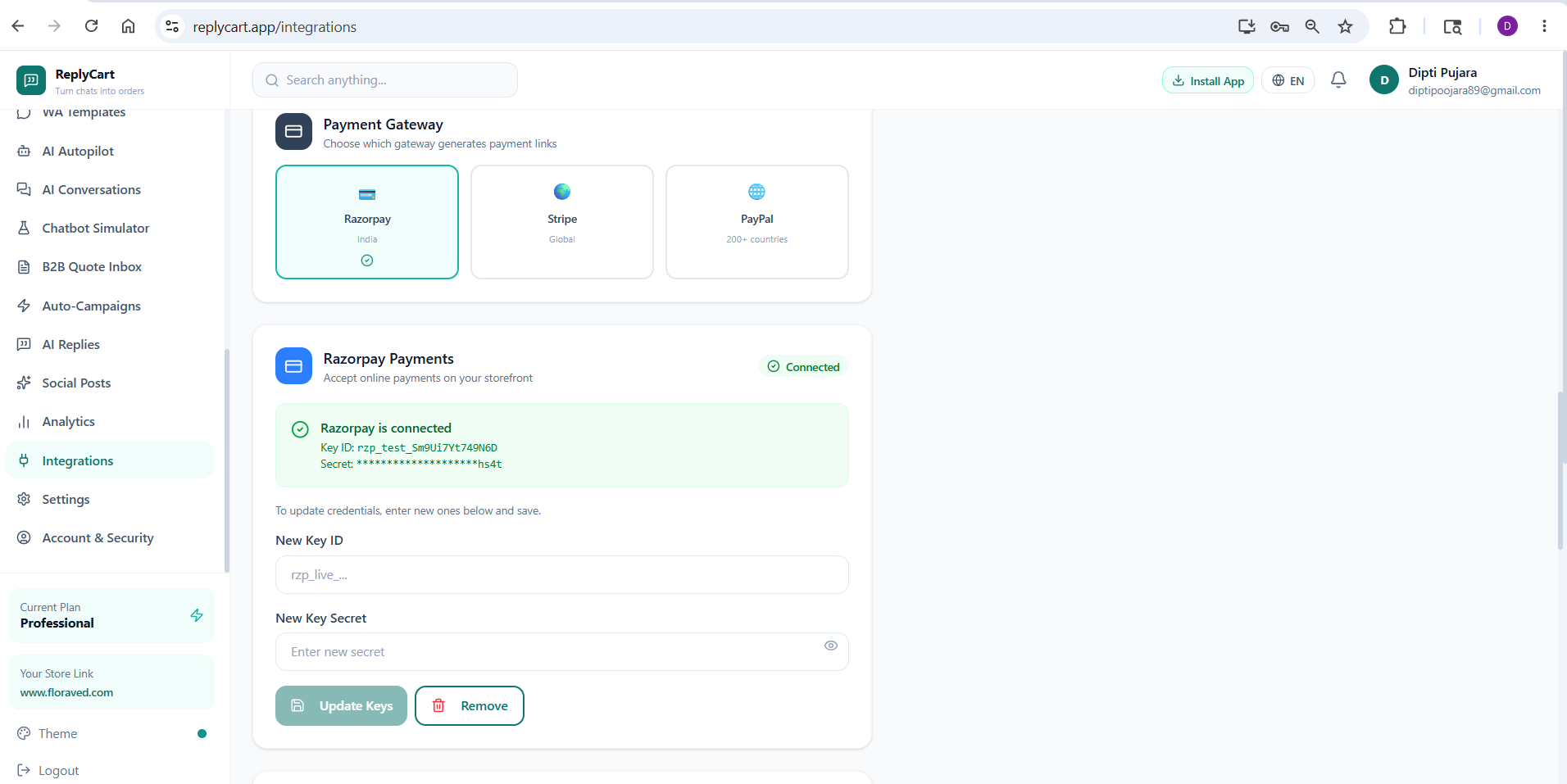Go to the browser home page
Viewport: 1567px width, 784px height.
[129, 26]
